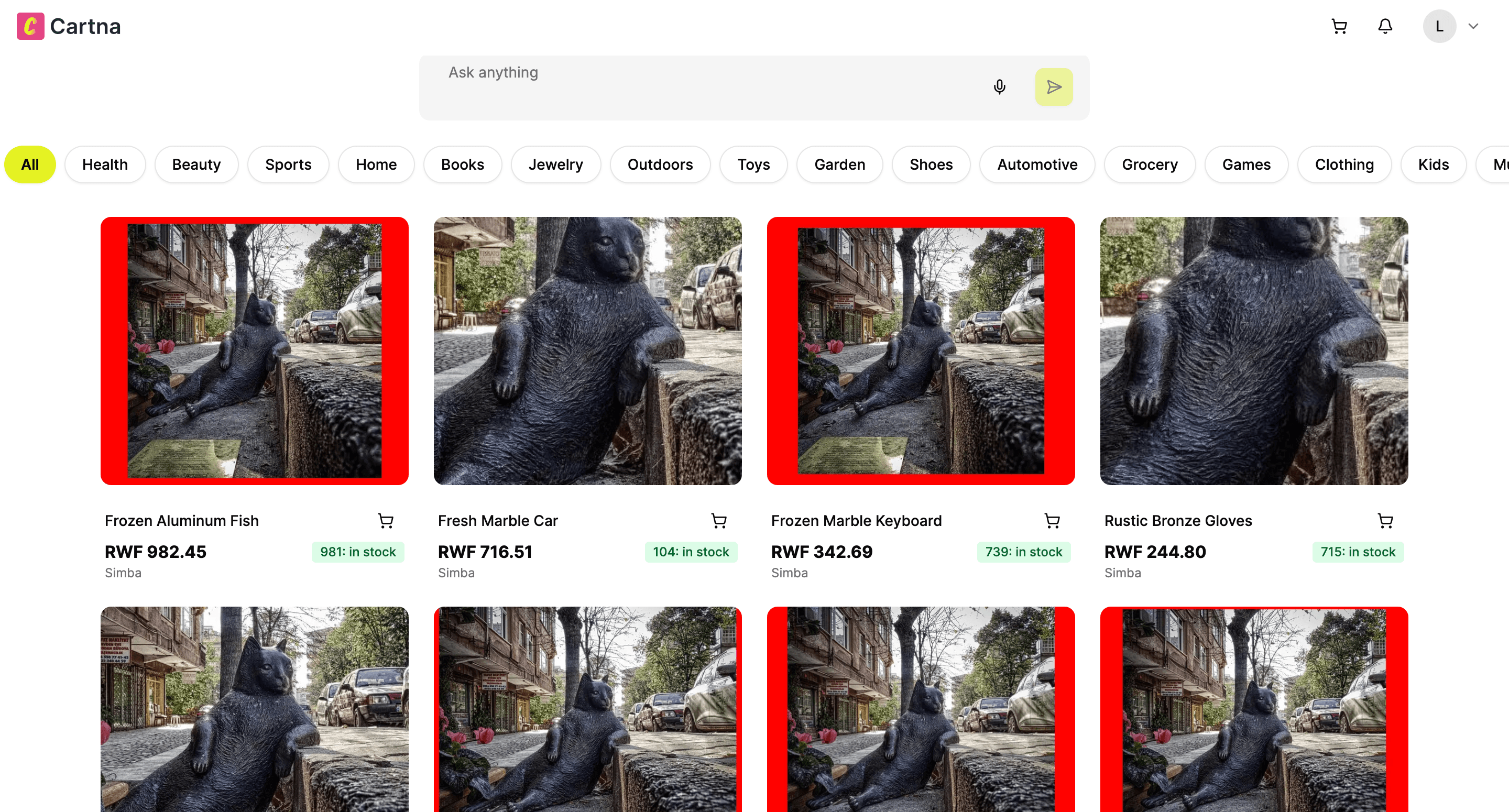Viewport: 1509px width, 812px height.
Task: Expand the account menu chevron
Action: 1473,26
